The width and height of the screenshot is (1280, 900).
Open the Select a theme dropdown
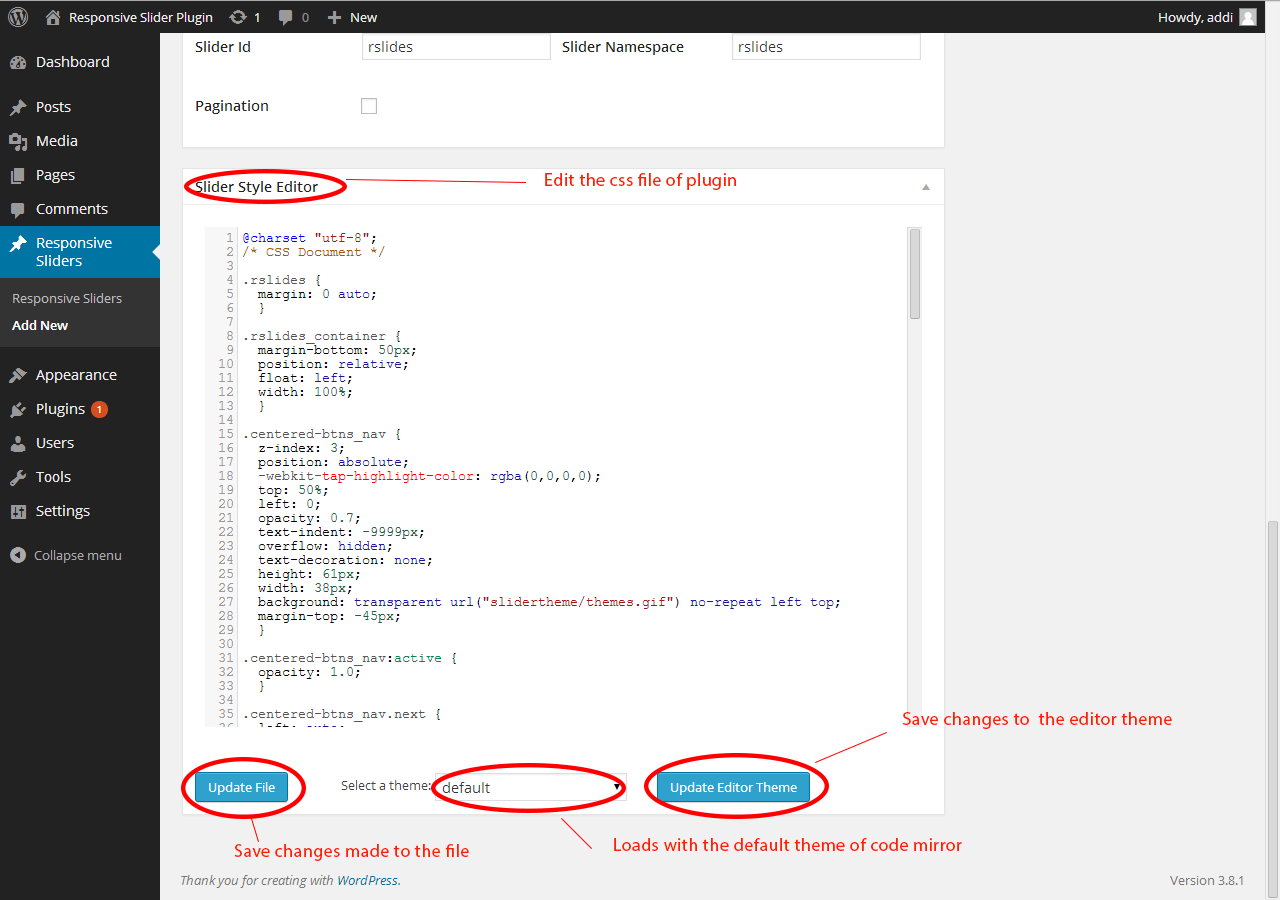click(530, 787)
